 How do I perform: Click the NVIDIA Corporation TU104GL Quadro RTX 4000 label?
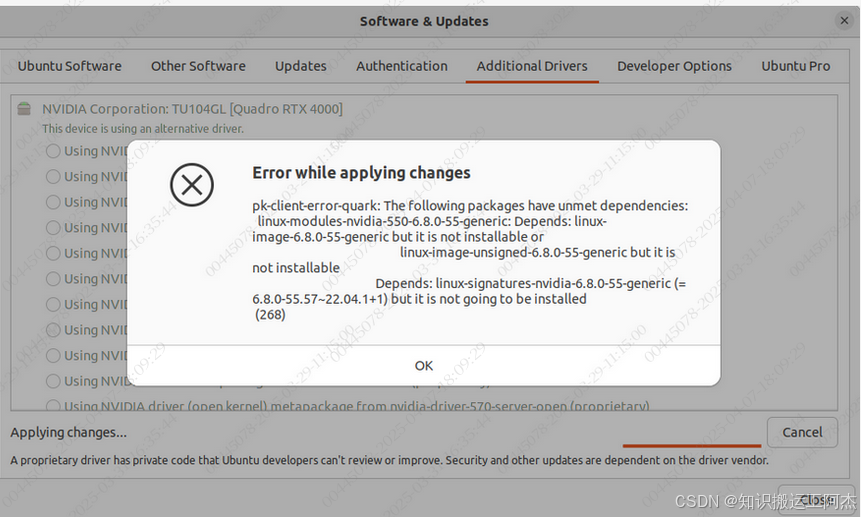[x=192, y=109]
